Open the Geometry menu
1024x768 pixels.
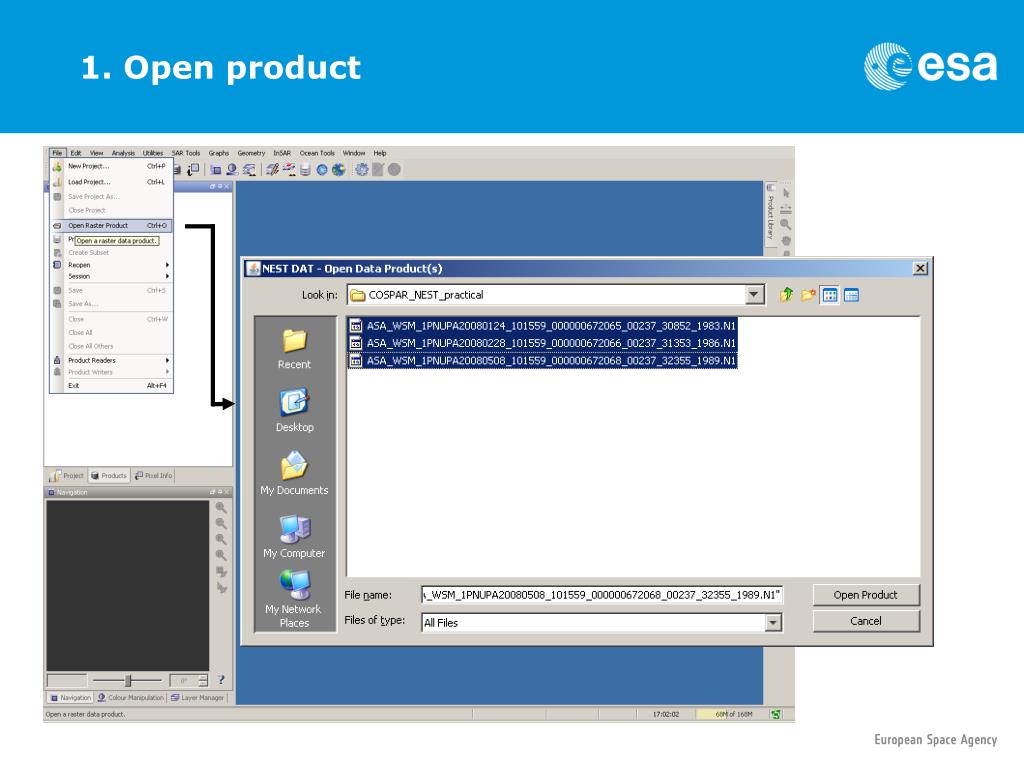[x=251, y=153]
